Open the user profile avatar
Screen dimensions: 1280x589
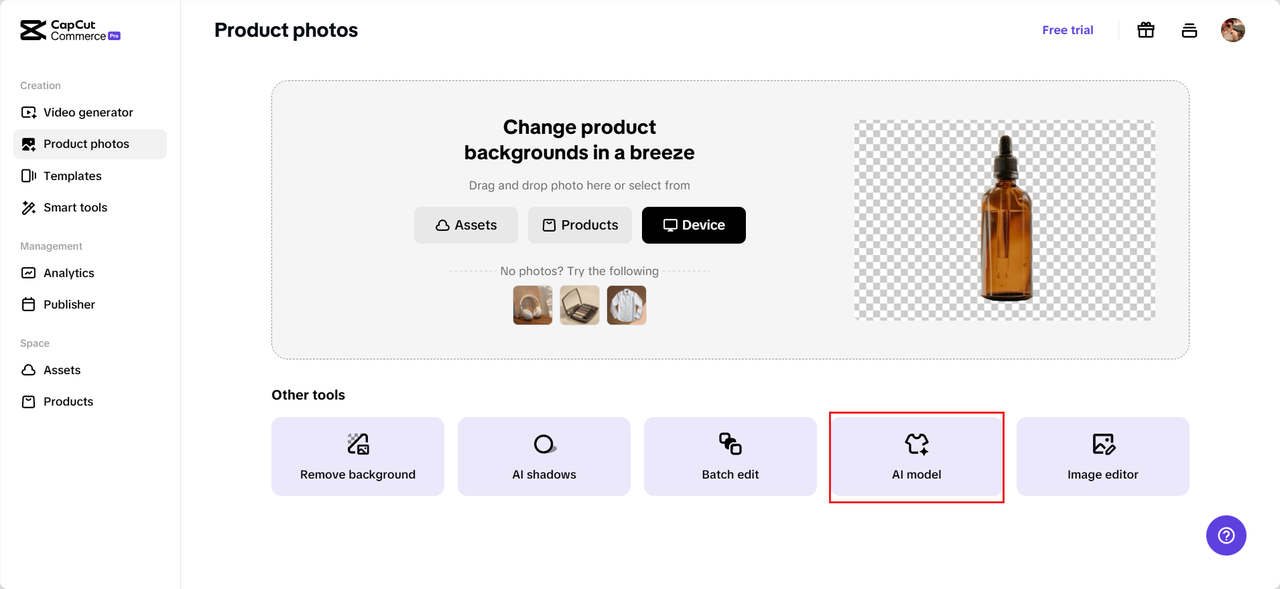click(x=1233, y=30)
